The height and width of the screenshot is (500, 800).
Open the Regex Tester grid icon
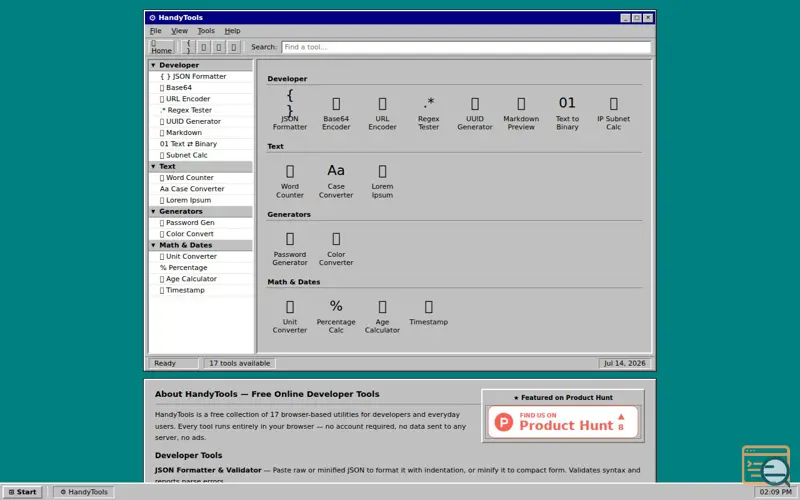pos(429,113)
